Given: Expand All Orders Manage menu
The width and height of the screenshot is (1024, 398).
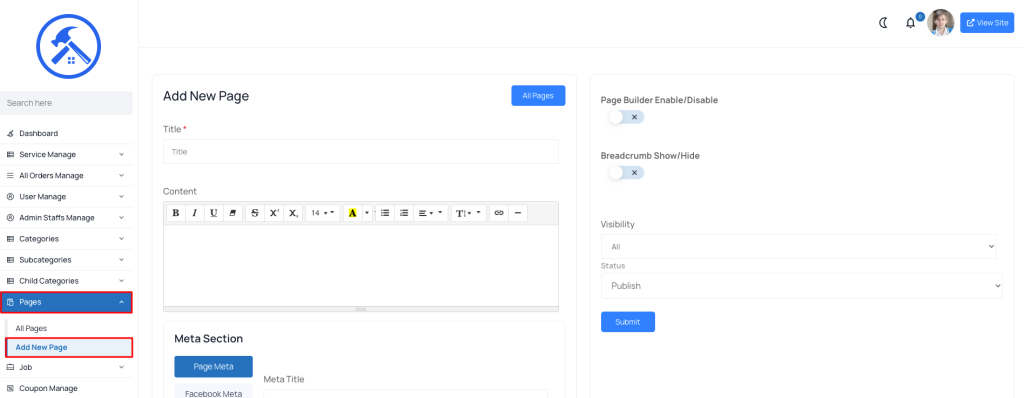Looking at the screenshot, I should coord(66,176).
